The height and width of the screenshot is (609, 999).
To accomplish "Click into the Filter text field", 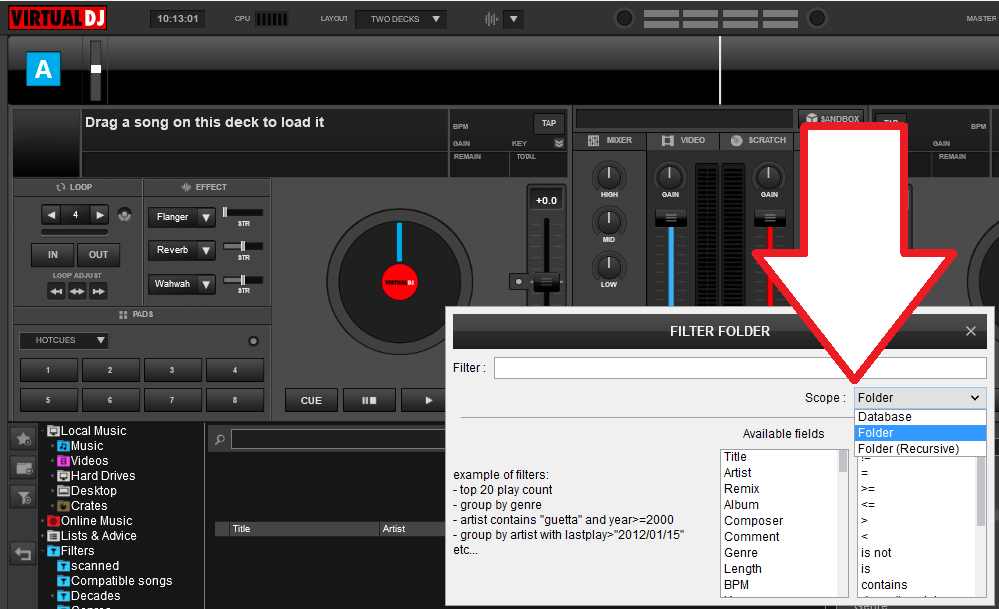I will (740, 368).
